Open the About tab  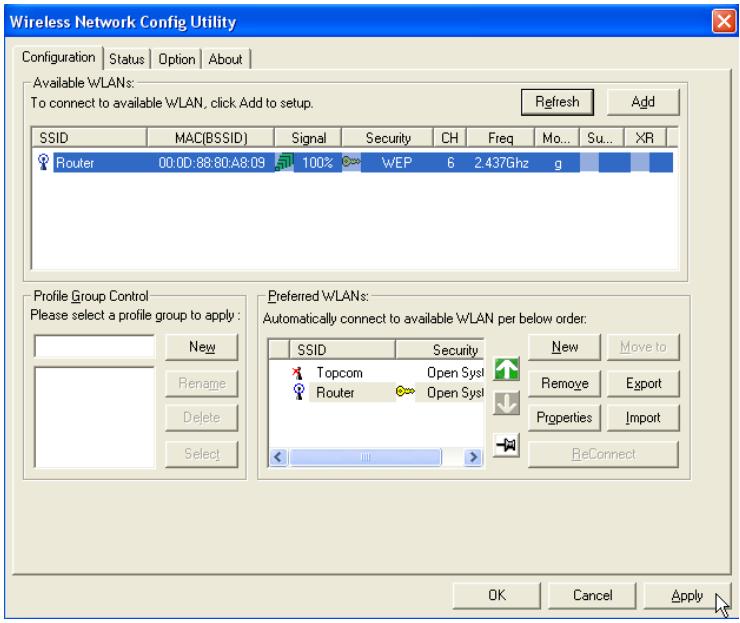[226, 59]
